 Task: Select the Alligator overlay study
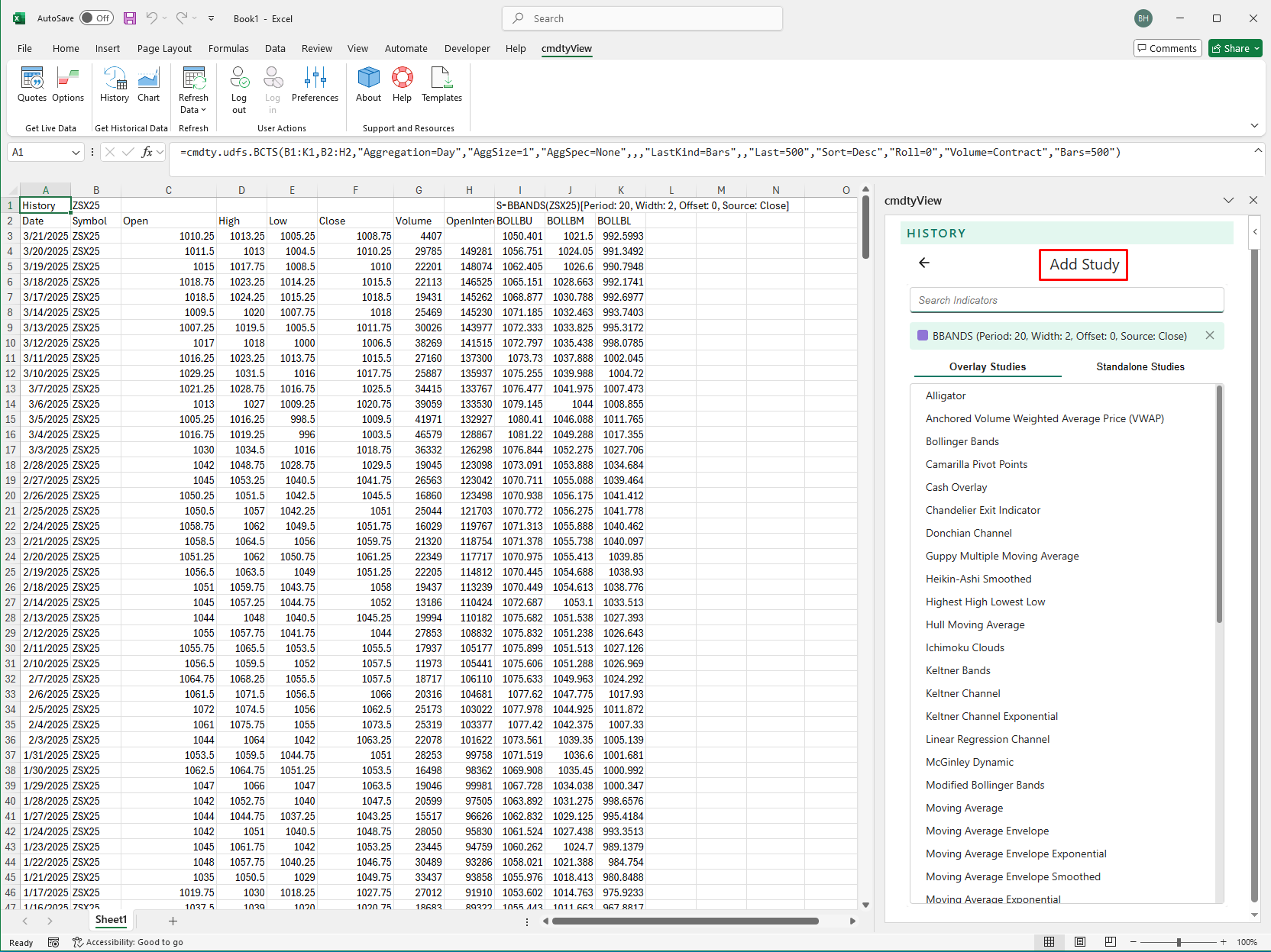tap(946, 395)
